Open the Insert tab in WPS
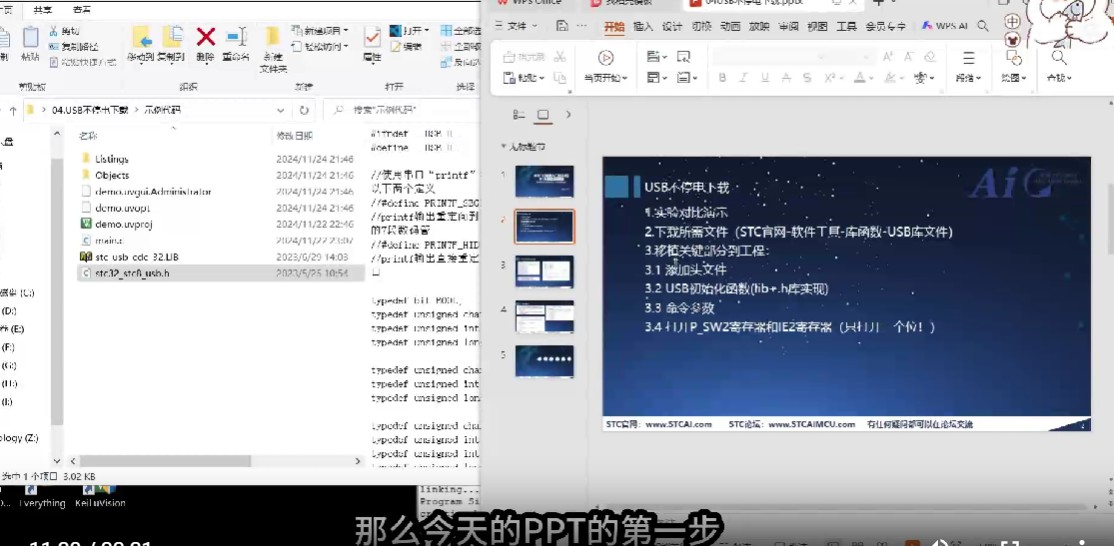The image size is (1114, 546). coord(643,26)
